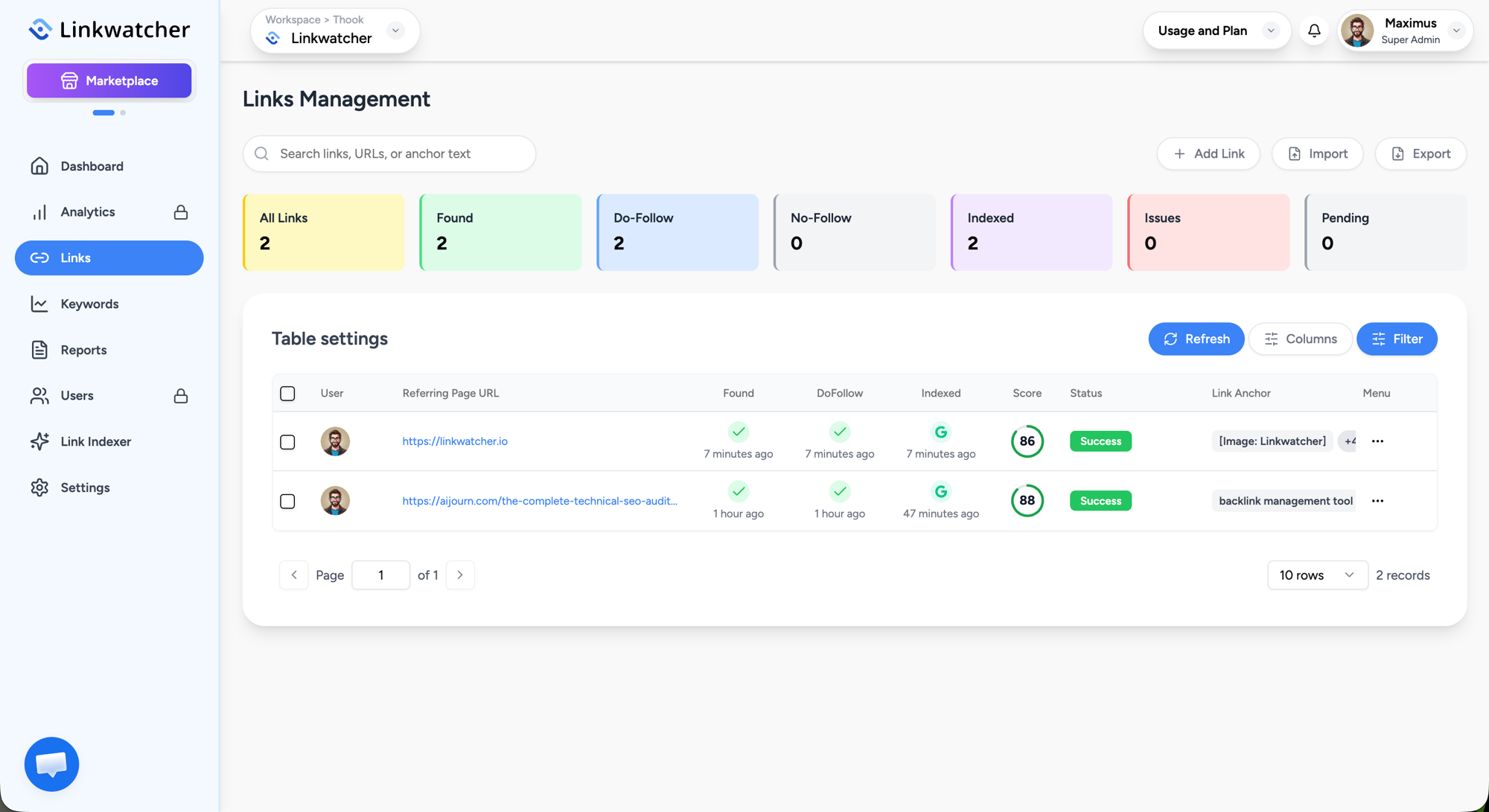Click Found checkmark for linkwatcher.io row

739,432
